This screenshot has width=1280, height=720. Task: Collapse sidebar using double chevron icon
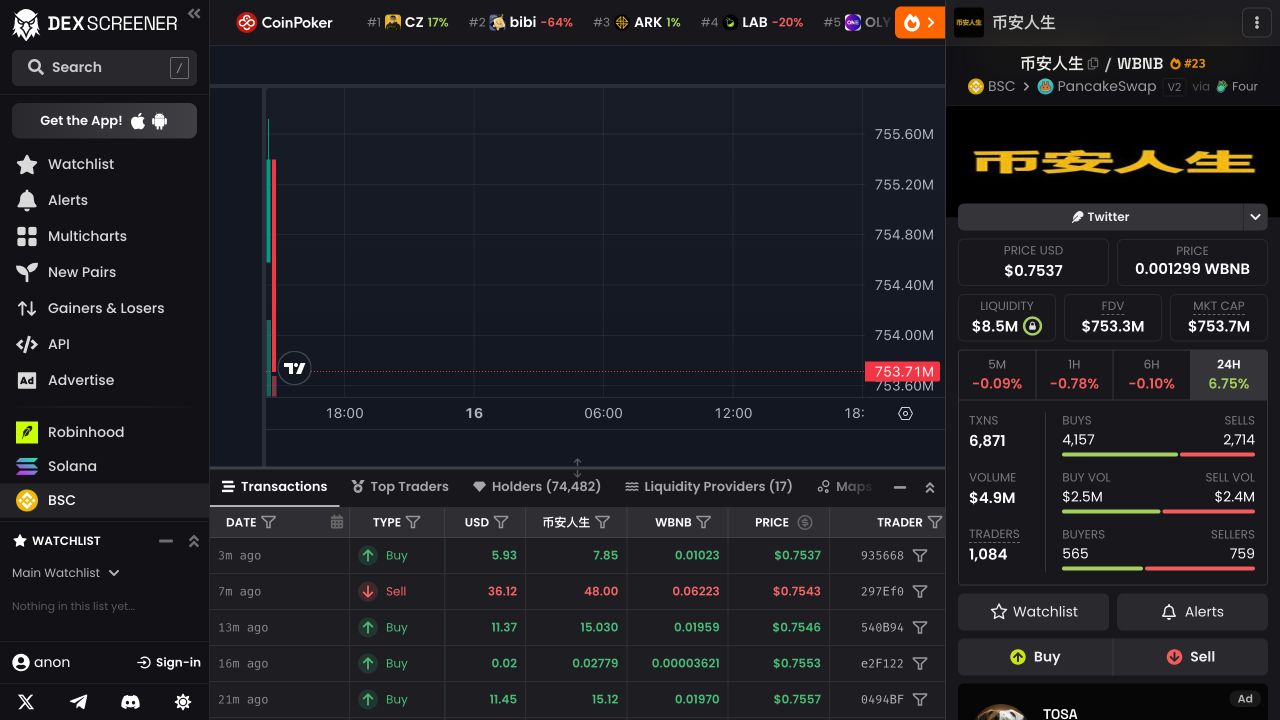[x=194, y=13]
